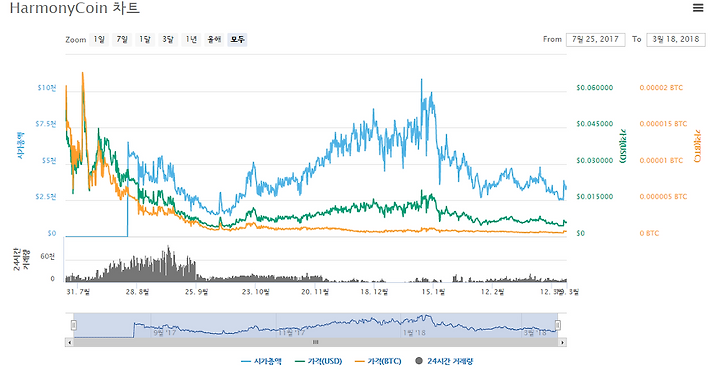The width and height of the screenshot is (720, 370).
Task: Click the 0 BTC axis label
Action: coord(649,234)
